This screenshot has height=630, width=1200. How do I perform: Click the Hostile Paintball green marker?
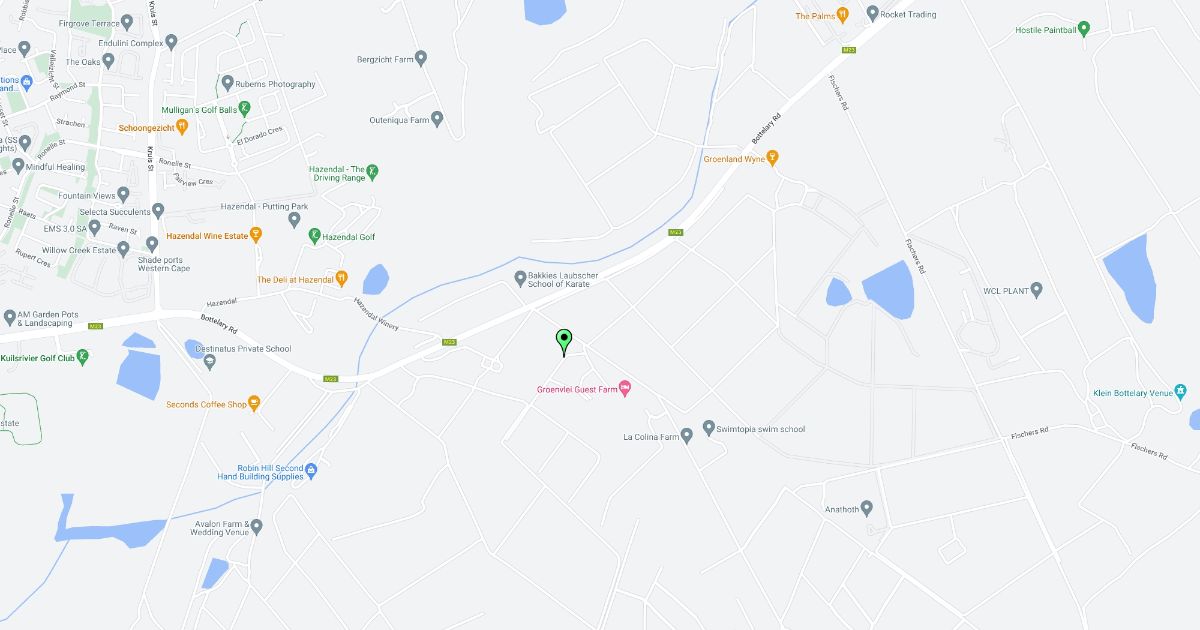click(1084, 30)
